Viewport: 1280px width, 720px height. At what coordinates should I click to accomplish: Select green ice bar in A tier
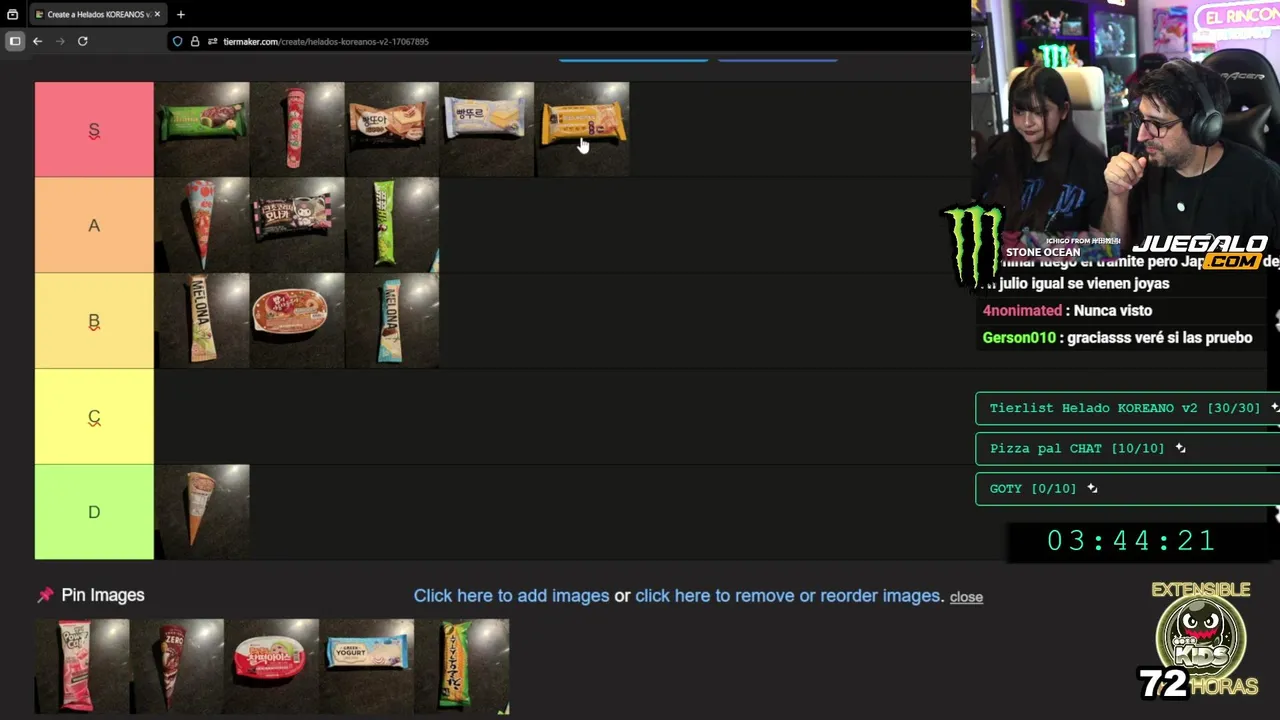(x=392, y=225)
